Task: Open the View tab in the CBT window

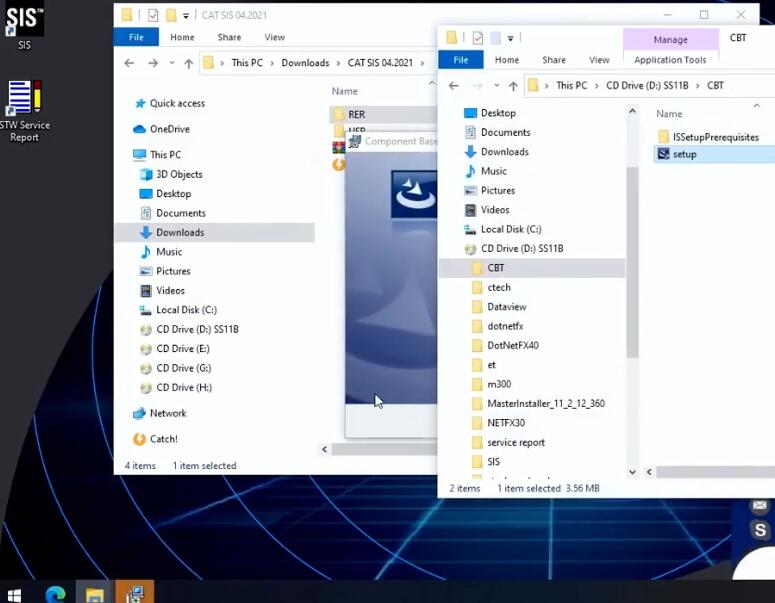Action: click(599, 60)
